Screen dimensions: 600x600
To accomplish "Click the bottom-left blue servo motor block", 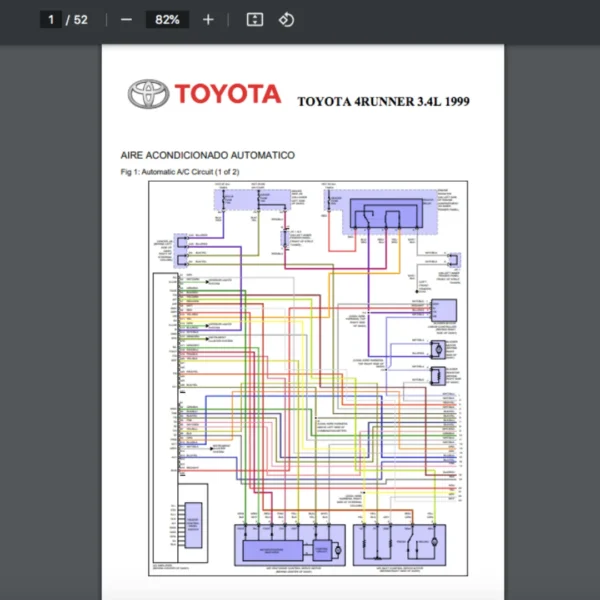I will point(288,545).
